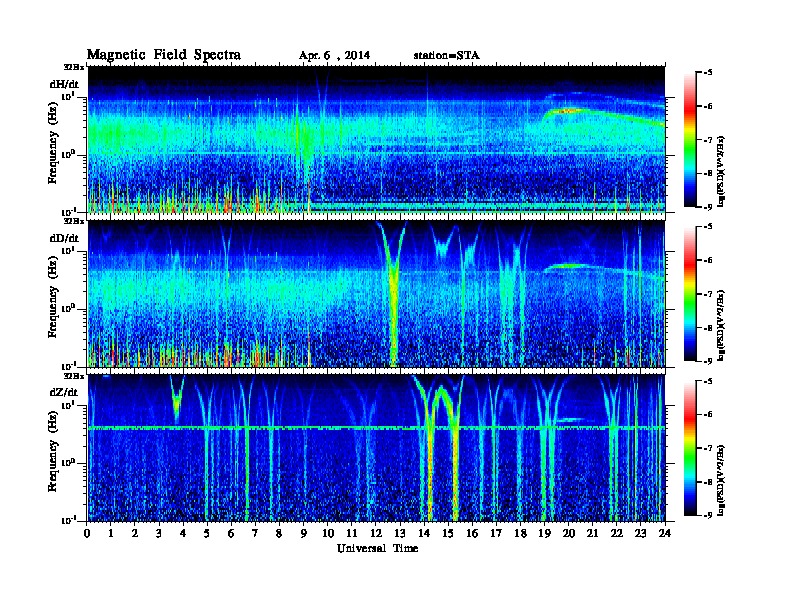Click hour tick label "23" on time axis

point(641,533)
